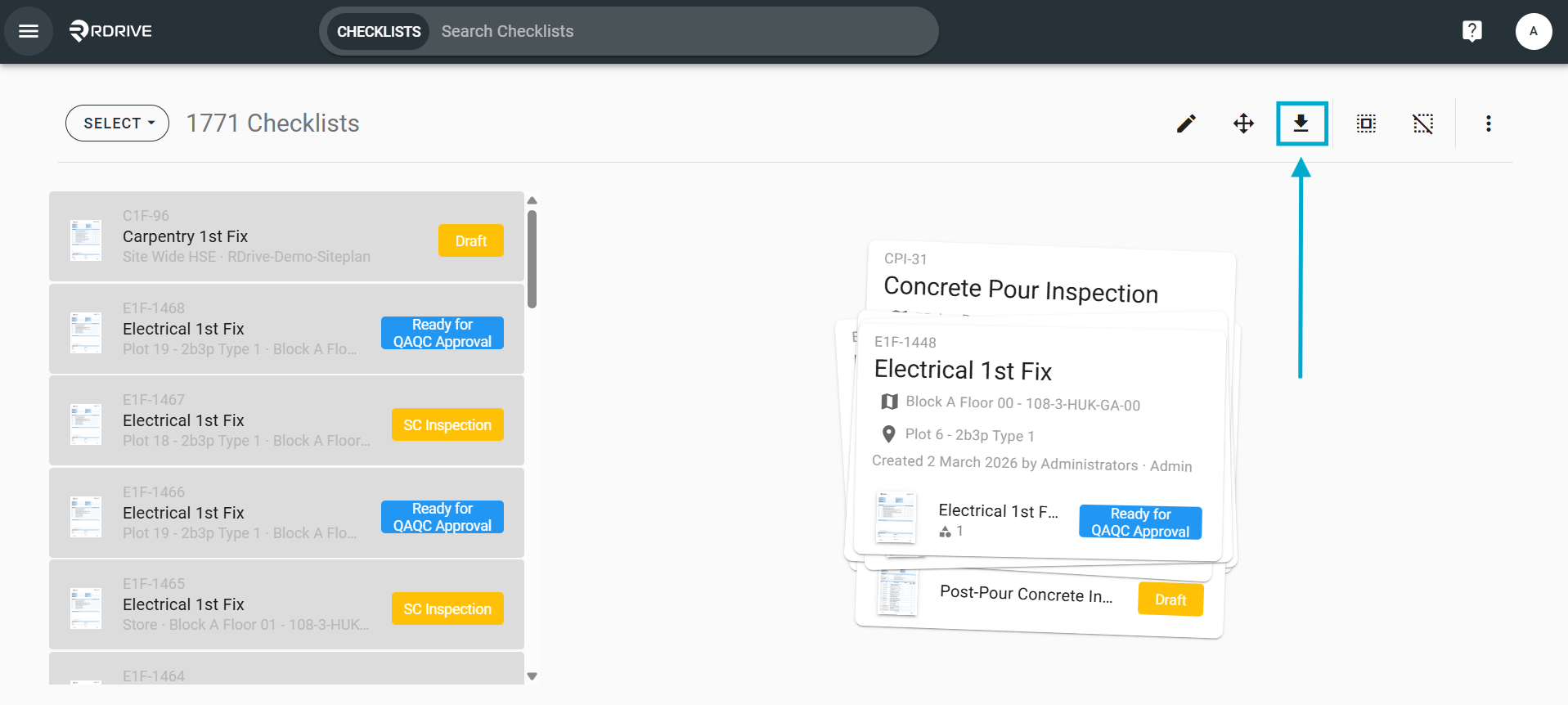Click the pencil edit icon
The width and height of the screenshot is (1568, 705).
coord(1186,123)
